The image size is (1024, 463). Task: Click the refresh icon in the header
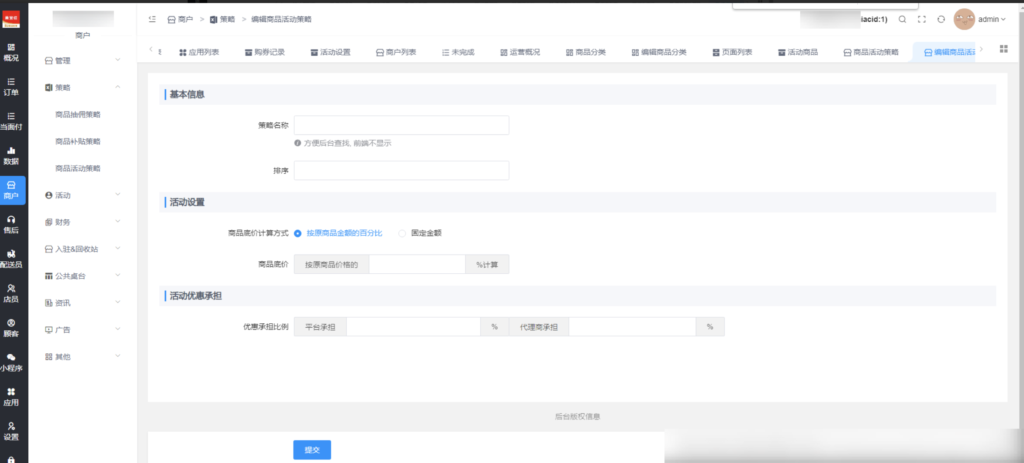click(941, 20)
